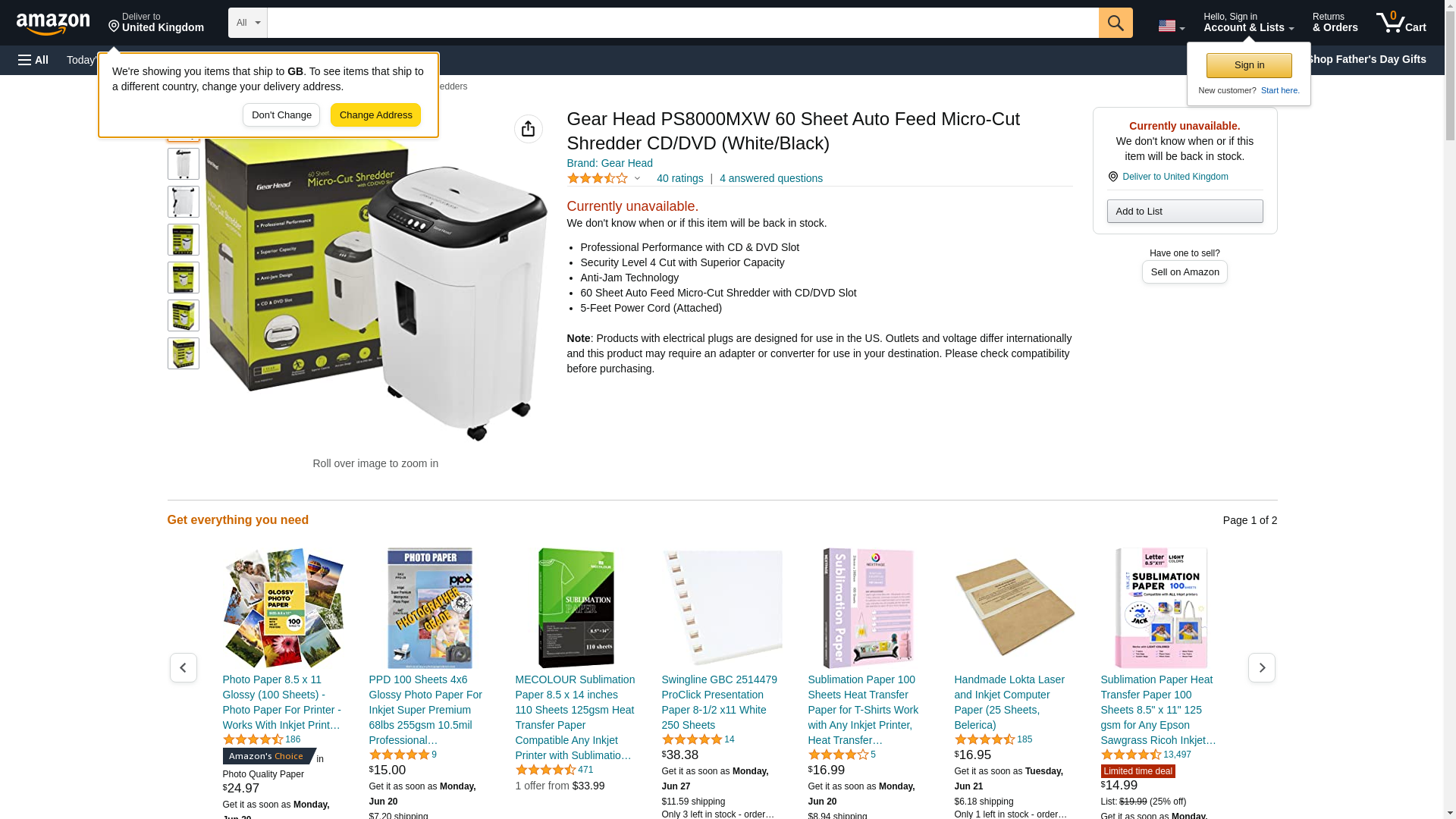Open the 4 answered questions link

pyautogui.click(x=770, y=178)
